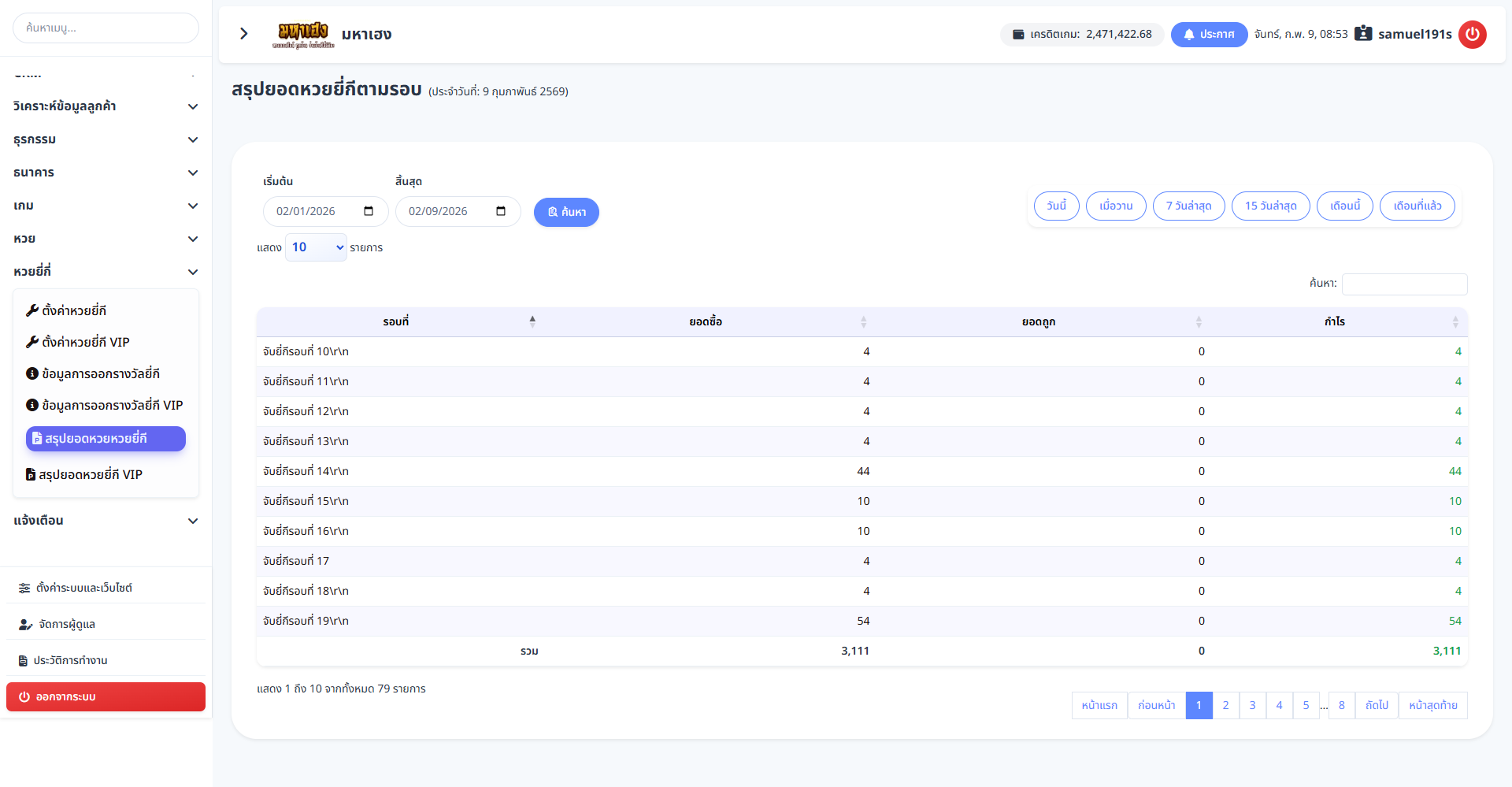Viewport: 1512px width, 787px height.
Task: Go to page 3 of results
Action: tap(1252, 705)
